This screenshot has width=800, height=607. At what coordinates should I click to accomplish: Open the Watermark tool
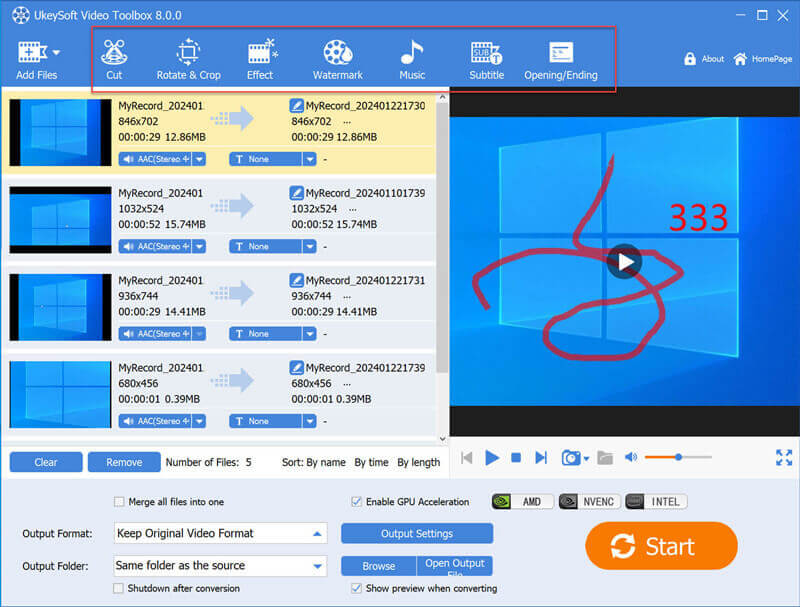[x=338, y=59]
